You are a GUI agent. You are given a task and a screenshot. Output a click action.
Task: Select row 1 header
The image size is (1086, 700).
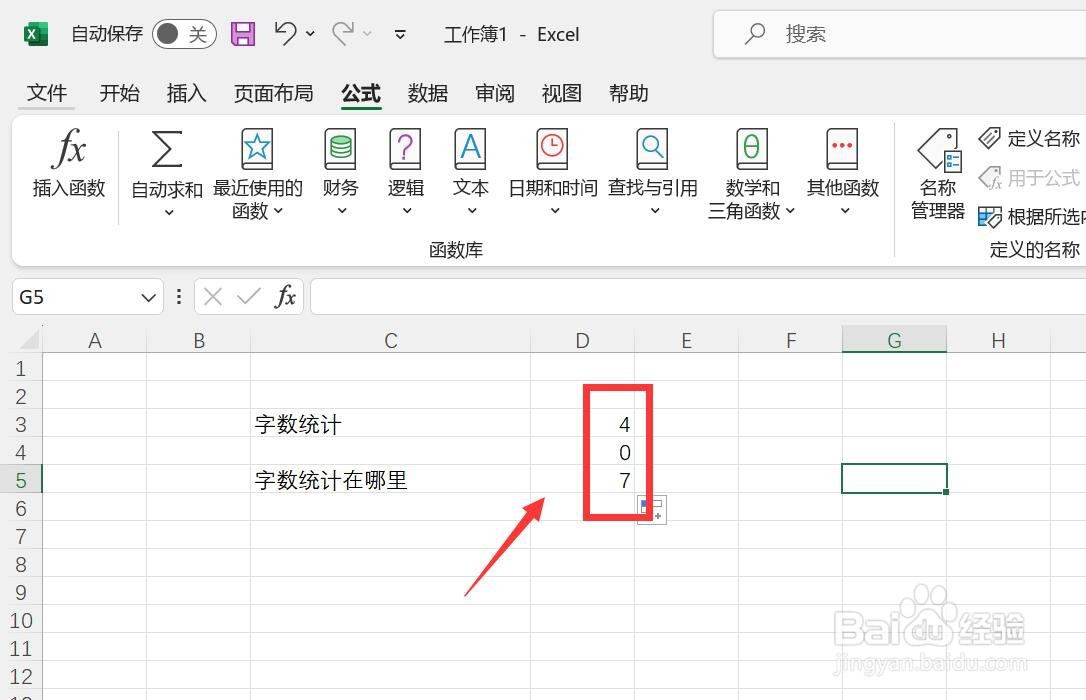(21, 368)
